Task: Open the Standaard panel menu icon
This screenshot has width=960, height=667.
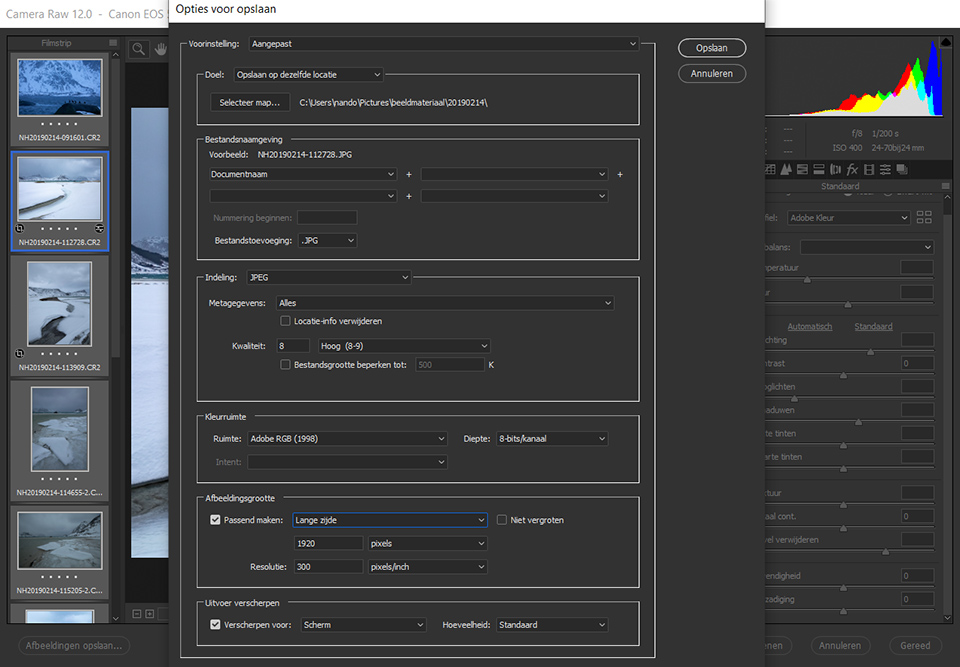Action: click(x=945, y=186)
